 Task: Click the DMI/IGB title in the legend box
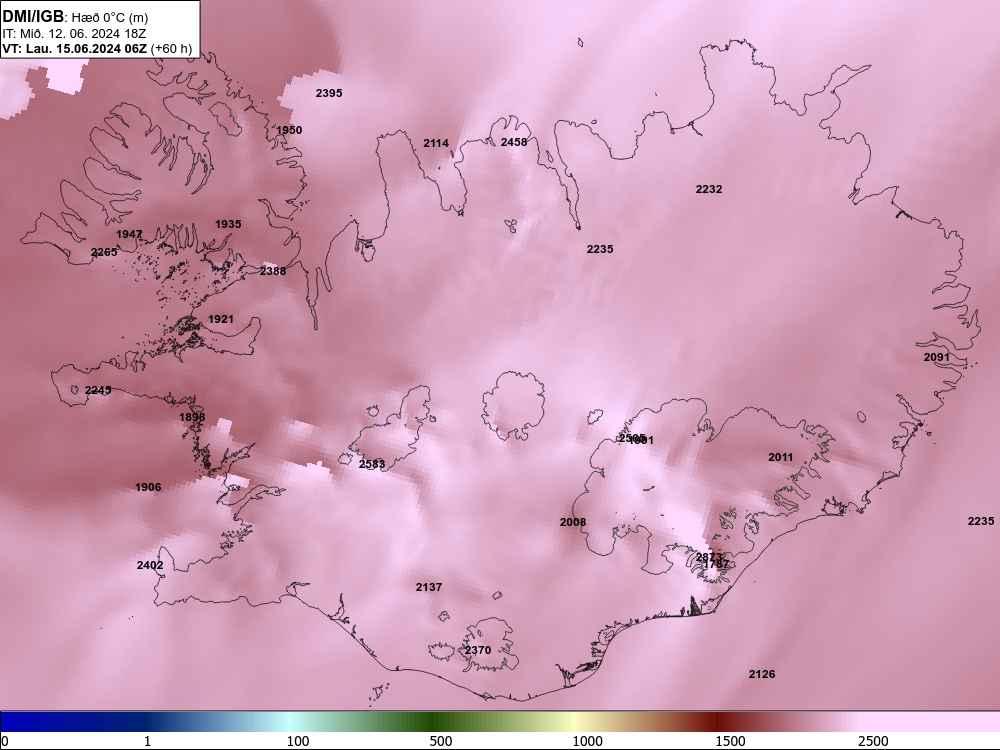click(33, 17)
